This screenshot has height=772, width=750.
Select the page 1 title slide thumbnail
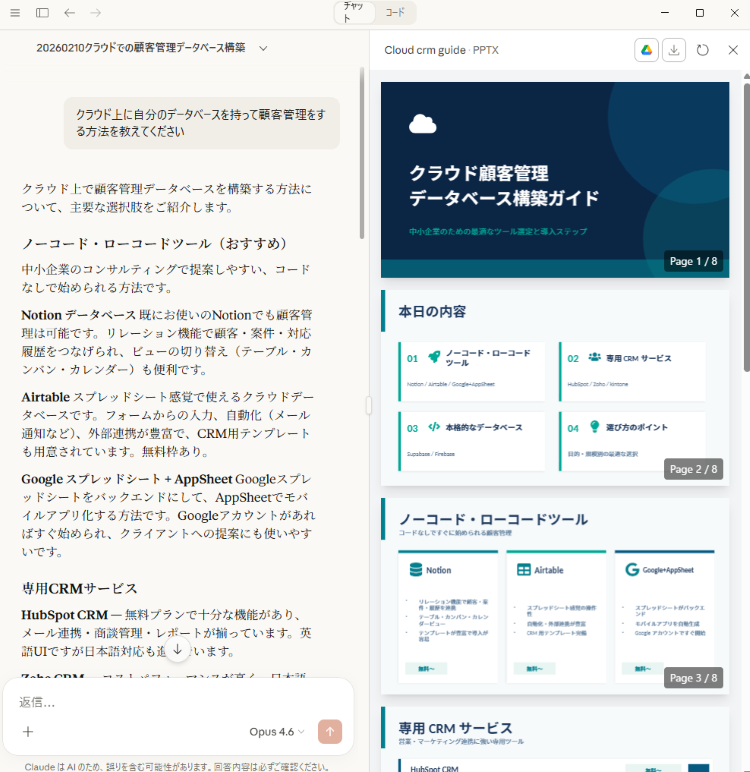point(555,179)
